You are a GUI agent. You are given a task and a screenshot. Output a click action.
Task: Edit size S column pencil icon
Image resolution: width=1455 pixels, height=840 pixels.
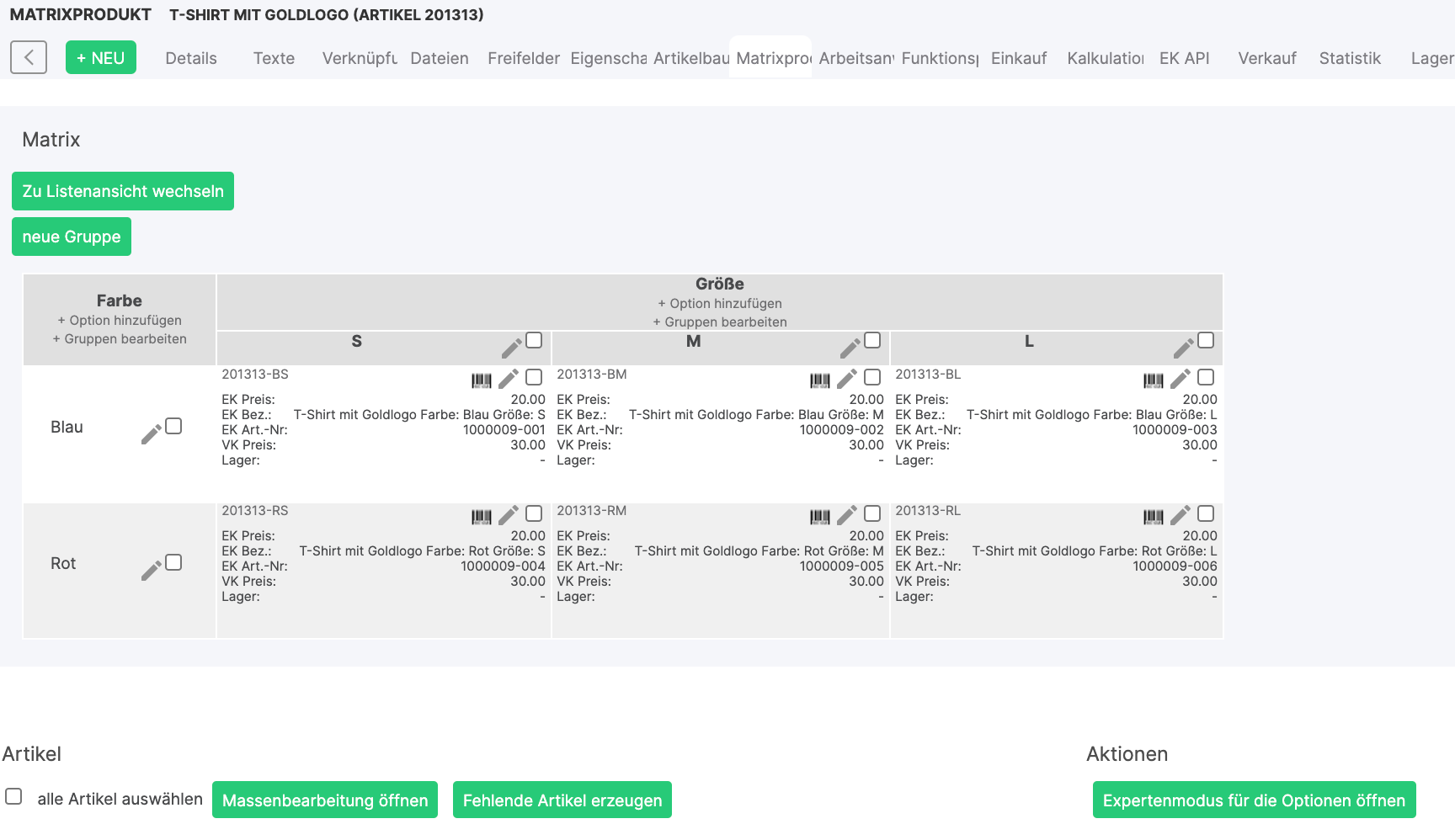(x=511, y=348)
